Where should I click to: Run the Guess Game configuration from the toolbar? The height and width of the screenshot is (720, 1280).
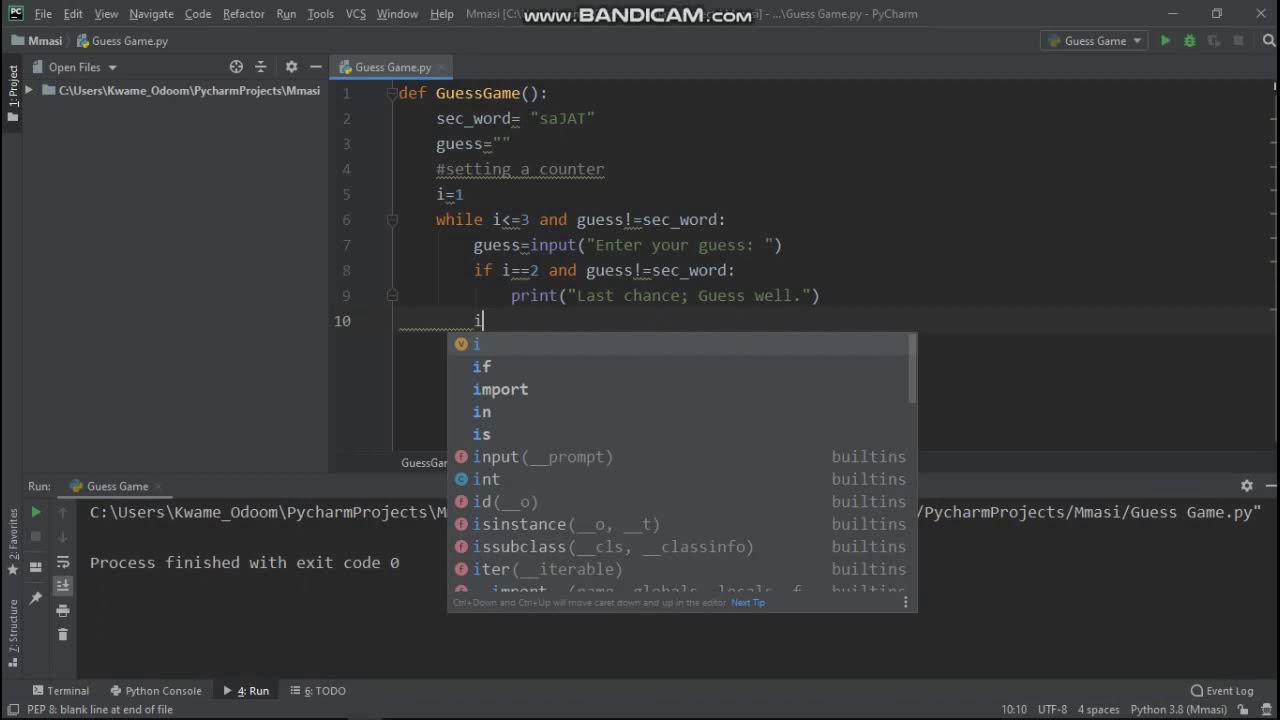pos(1165,41)
